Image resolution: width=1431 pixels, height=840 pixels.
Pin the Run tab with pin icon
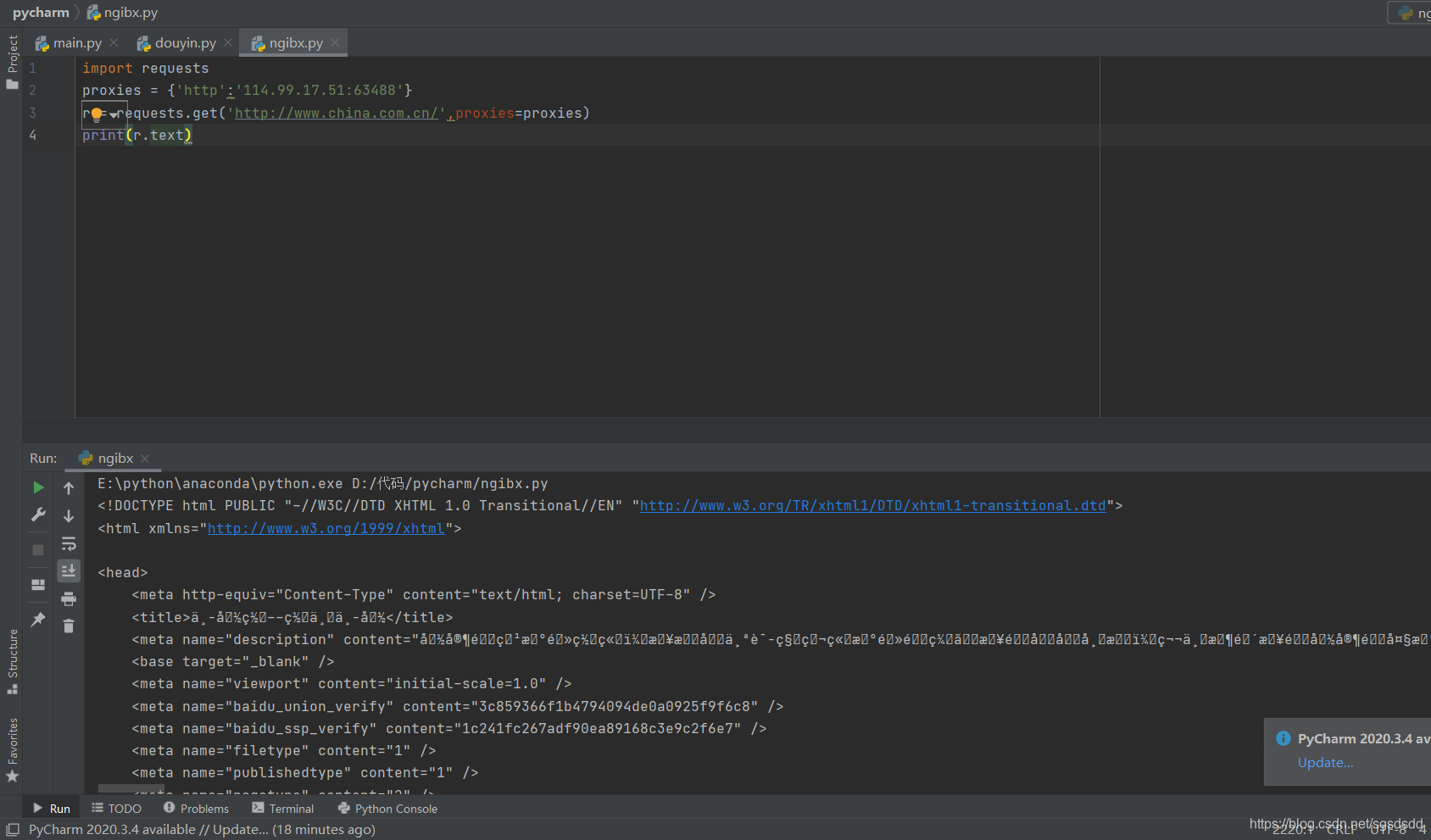pos(38,620)
